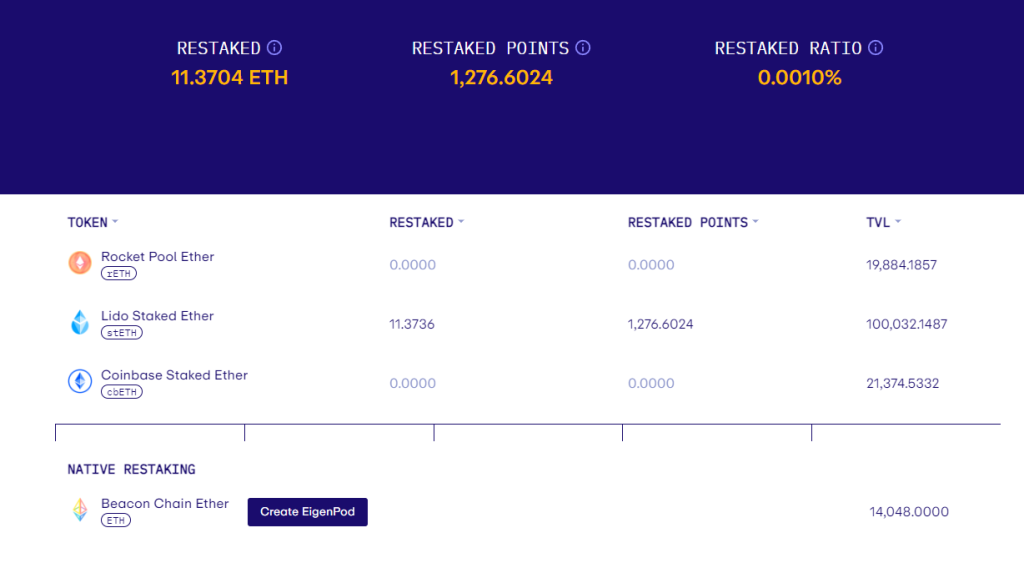Viewport: 1024px width, 568px height.
Task: Click the cbETH symbol badge
Action: tap(121, 392)
